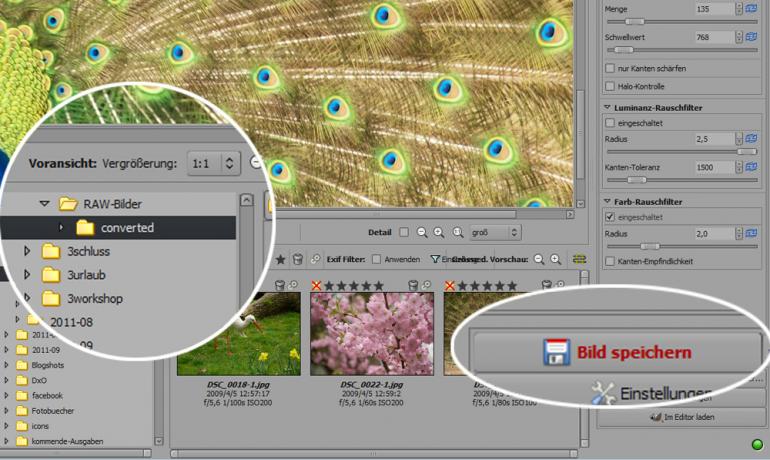The height and width of the screenshot is (460, 770).
Task: Reset Farb-Rauschfilter Radius icon
Action: (x=751, y=234)
